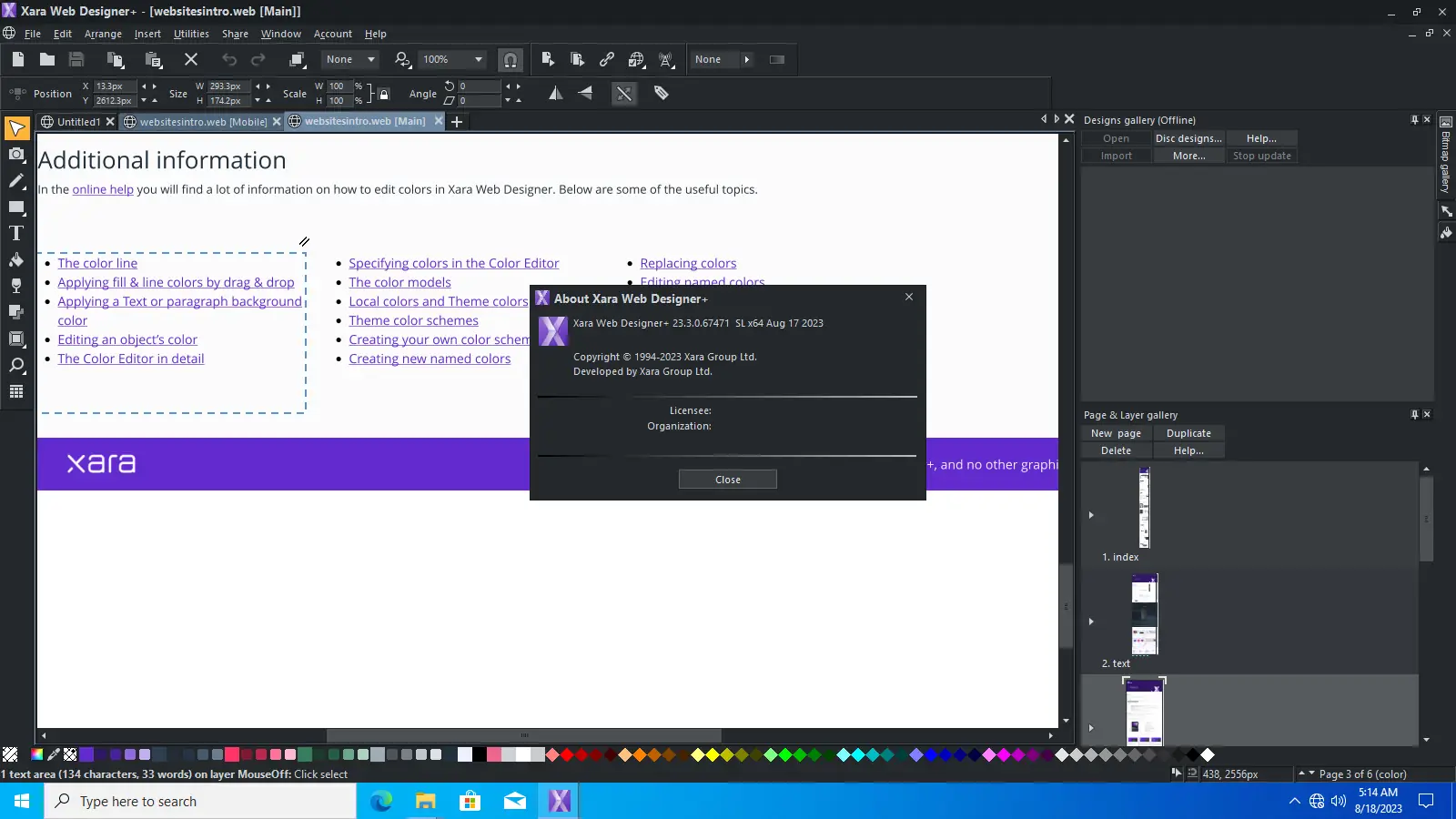Screen dimensions: 1456x819
Task: Select the Shadow tool
Action: pos(16,312)
